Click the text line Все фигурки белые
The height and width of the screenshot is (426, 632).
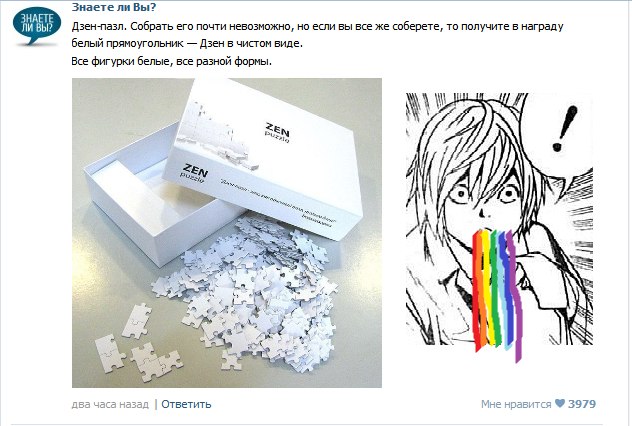[172, 61]
